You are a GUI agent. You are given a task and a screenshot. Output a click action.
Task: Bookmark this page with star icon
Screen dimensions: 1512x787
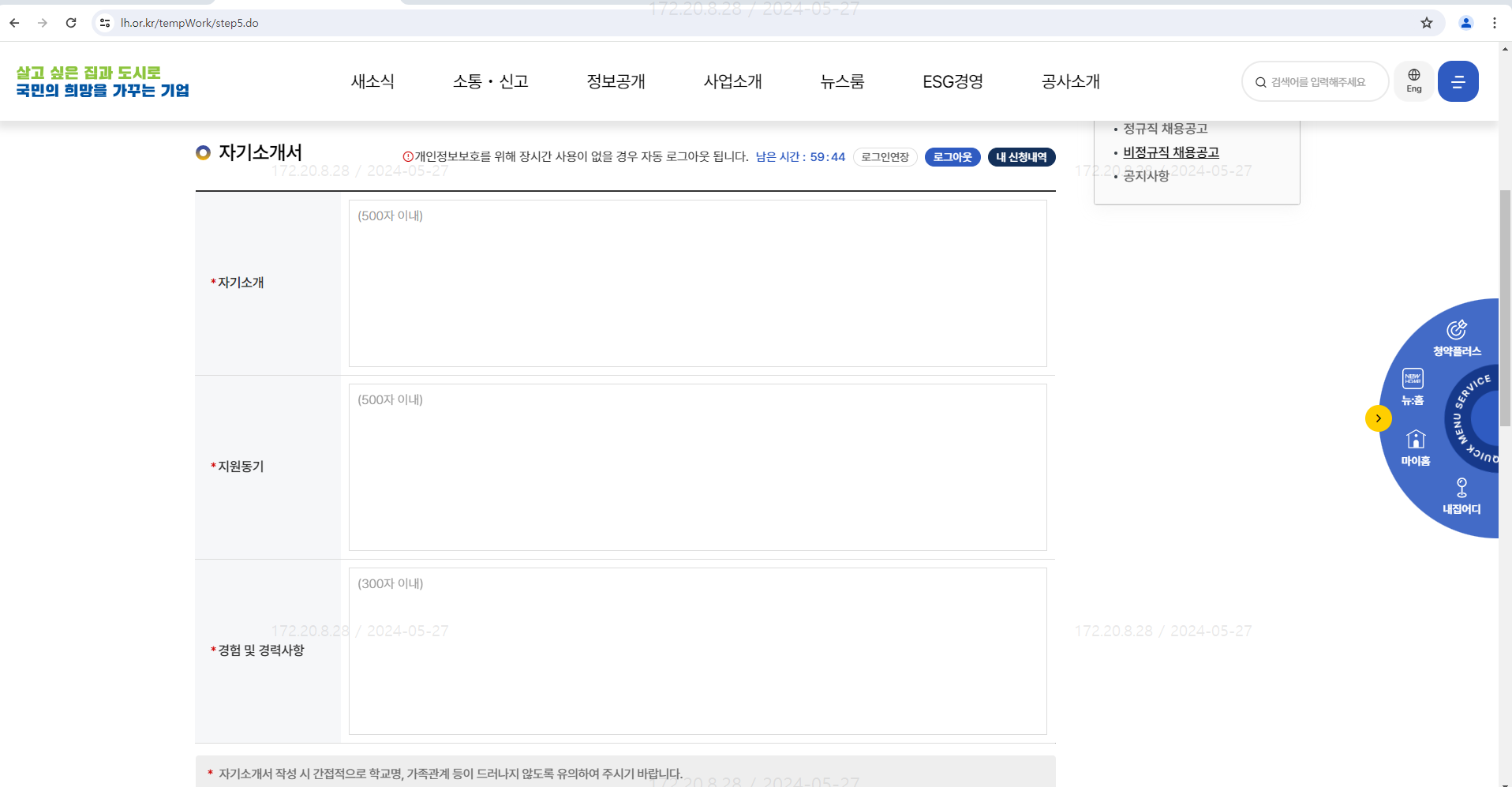pos(1427,23)
